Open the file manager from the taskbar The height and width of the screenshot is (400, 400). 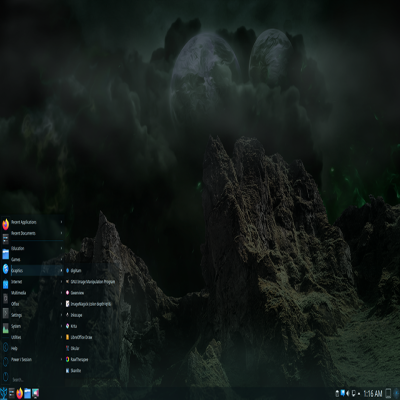click(27, 393)
